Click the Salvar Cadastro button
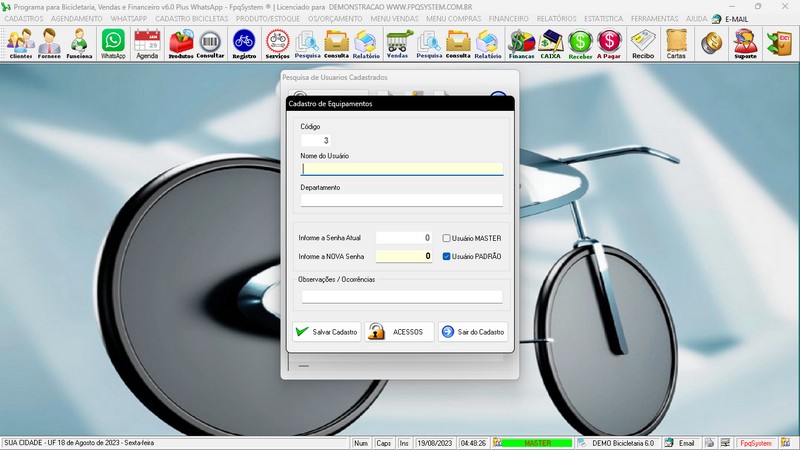Image resolution: width=800 pixels, height=450 pixels. tap(327, 332)
